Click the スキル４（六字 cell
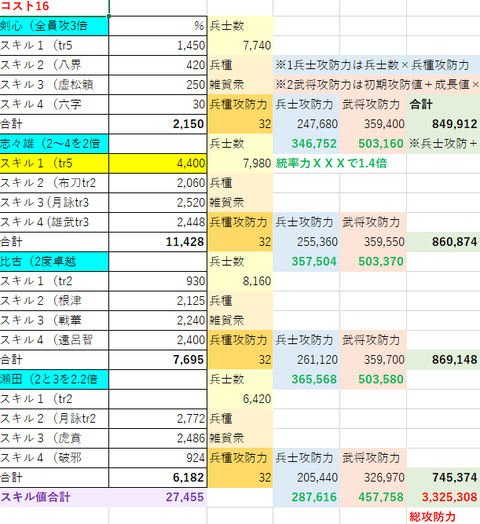480x524 pixels. (54, 104)
